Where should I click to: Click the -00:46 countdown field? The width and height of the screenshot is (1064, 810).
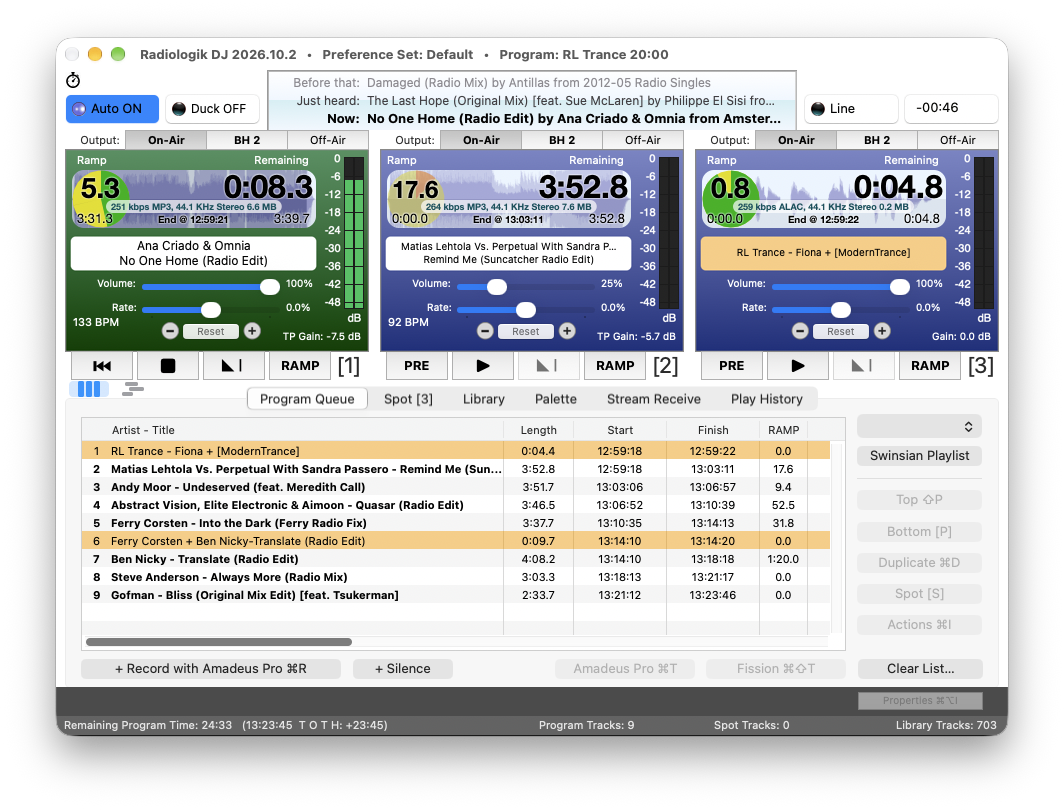tap(951, 109)
